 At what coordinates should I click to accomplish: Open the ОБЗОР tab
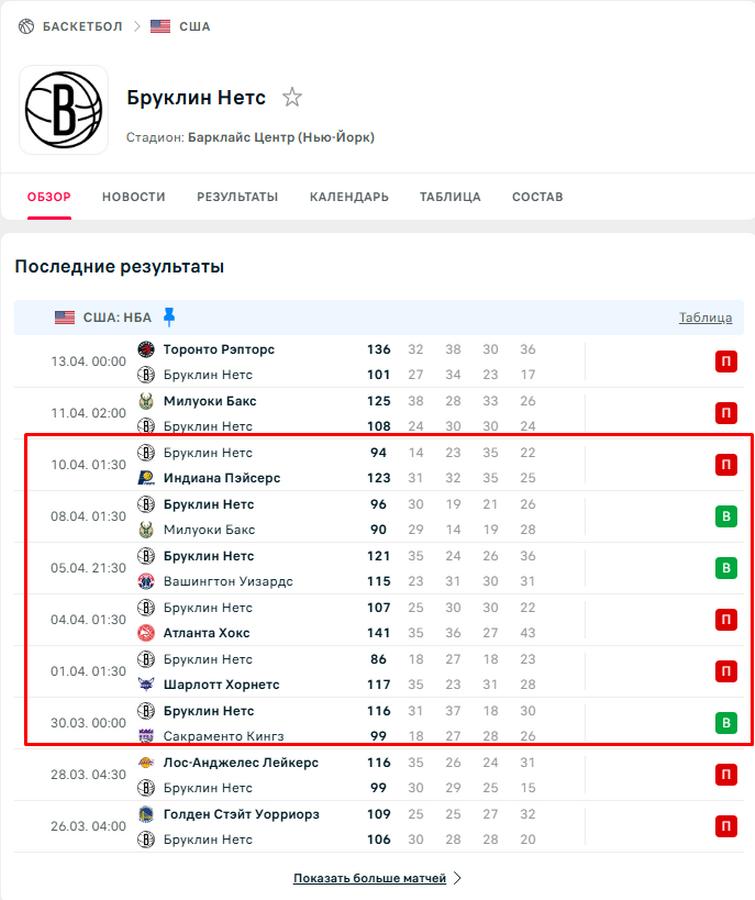[x=49, y=197]
